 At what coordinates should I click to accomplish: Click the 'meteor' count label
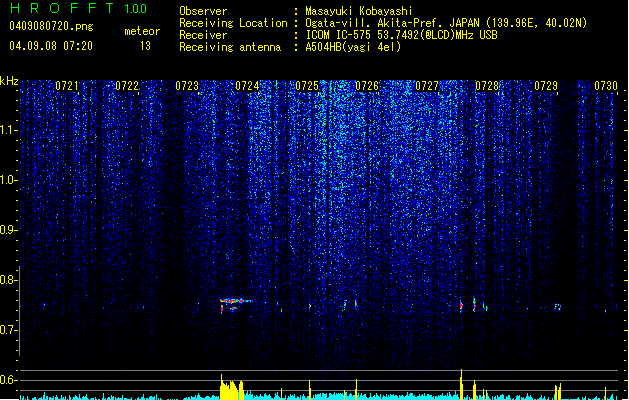point(142,31)
